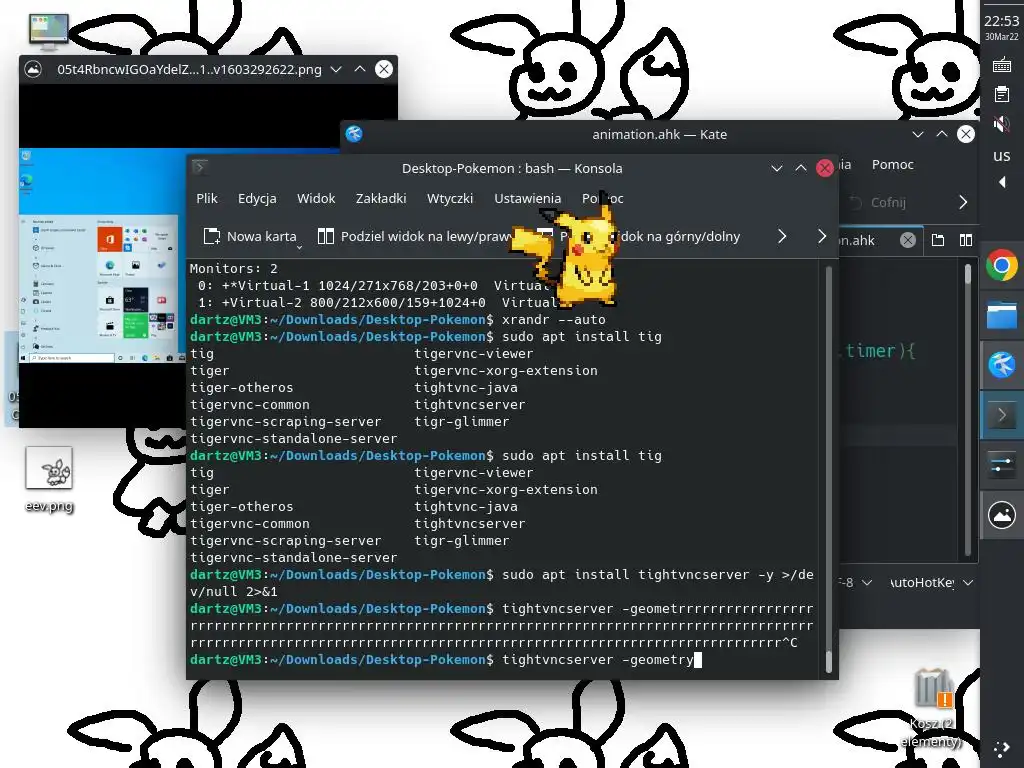This screenshot has width=1024, height=768.
Task: Switch to image viewer task in panel
Action: [x=1001, y=515]
